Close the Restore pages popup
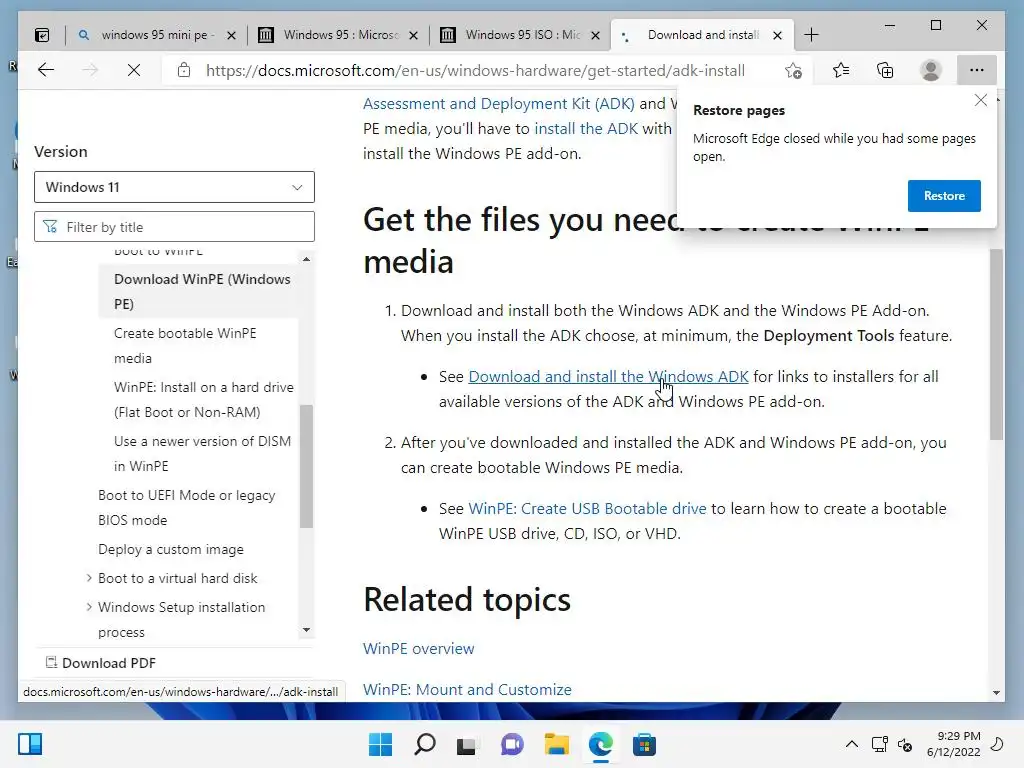This screenshot has width=1024, height=768. tap(980, 100)
